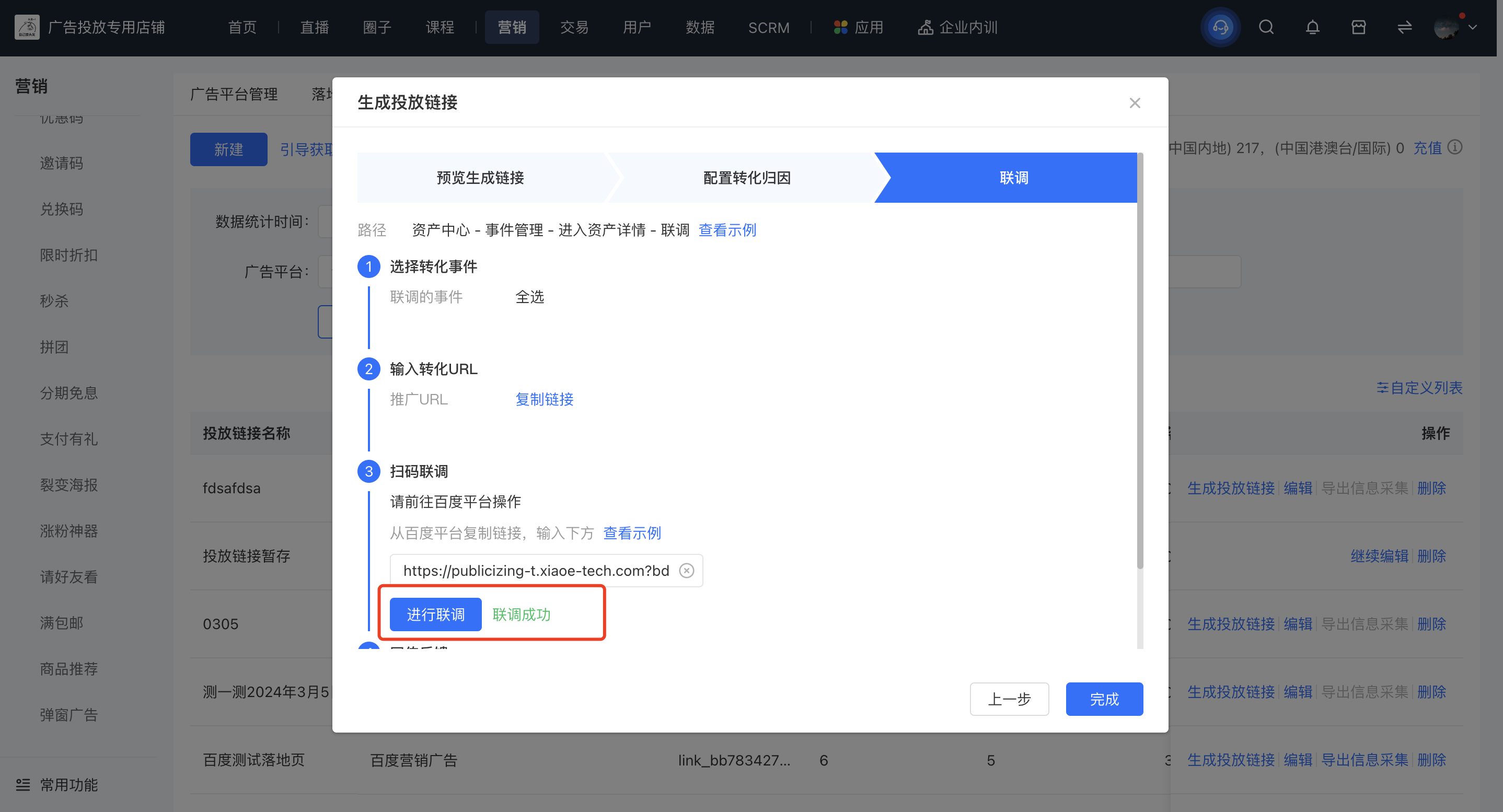Go to 首页 in top navigation
The width and height of the screenshot is (1503, 812).
pyautogui.click(x=242, y=27)
